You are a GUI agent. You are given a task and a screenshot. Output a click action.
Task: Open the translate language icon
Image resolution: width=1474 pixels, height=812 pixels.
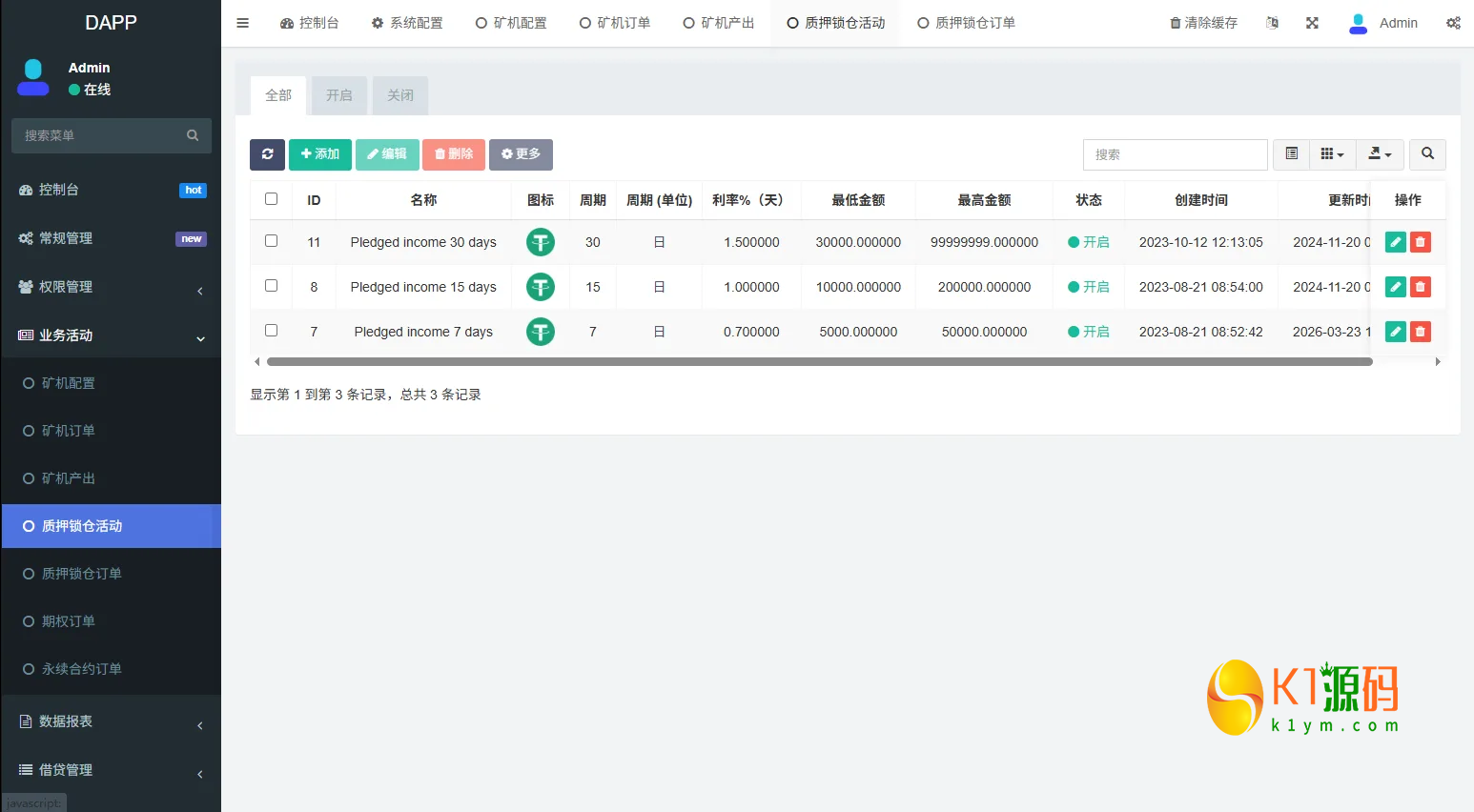[1272, 23]
